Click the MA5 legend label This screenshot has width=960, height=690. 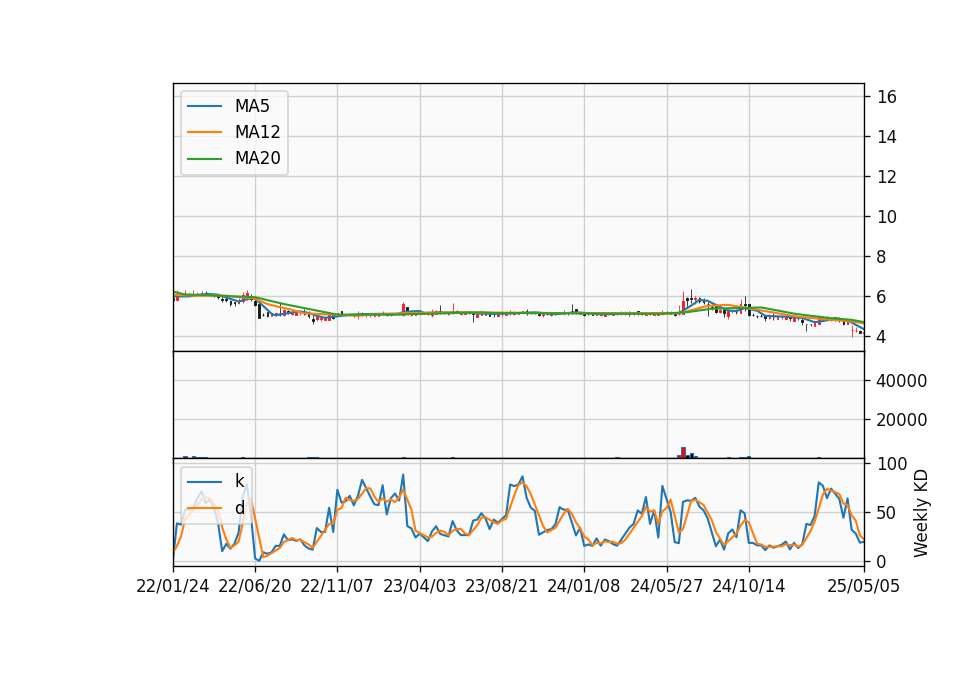pos(252,106)
